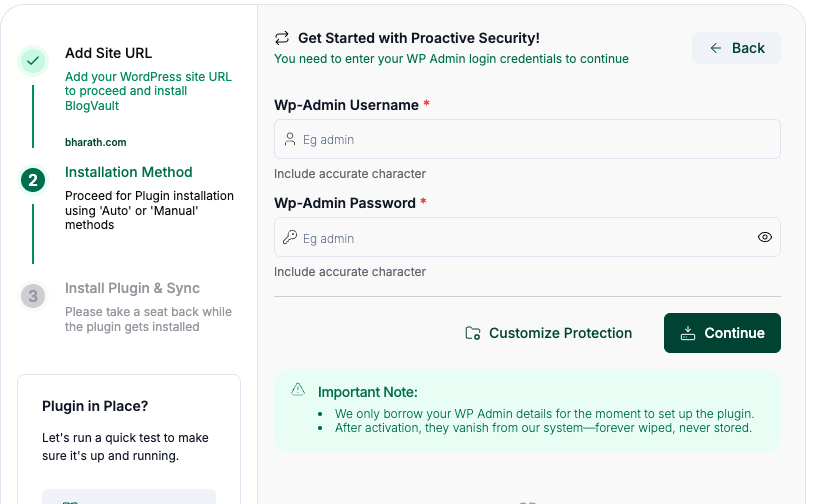Screen dimensions: 823x504
Task: Click the Wp-Admin Username label
Action: [346, 105]
